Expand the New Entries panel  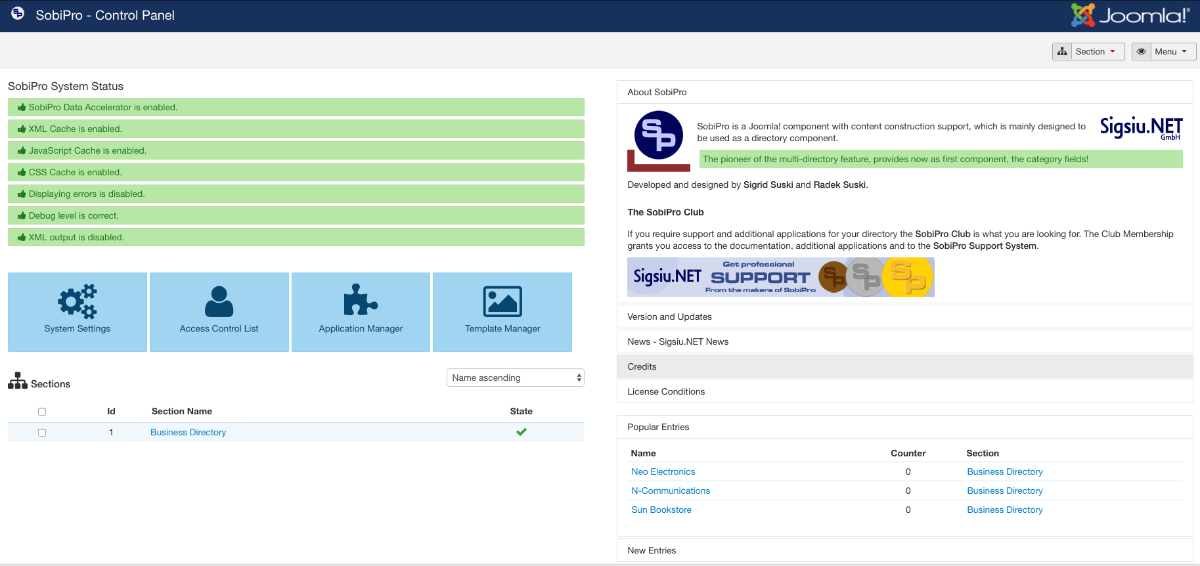click(x=651, y=551)
